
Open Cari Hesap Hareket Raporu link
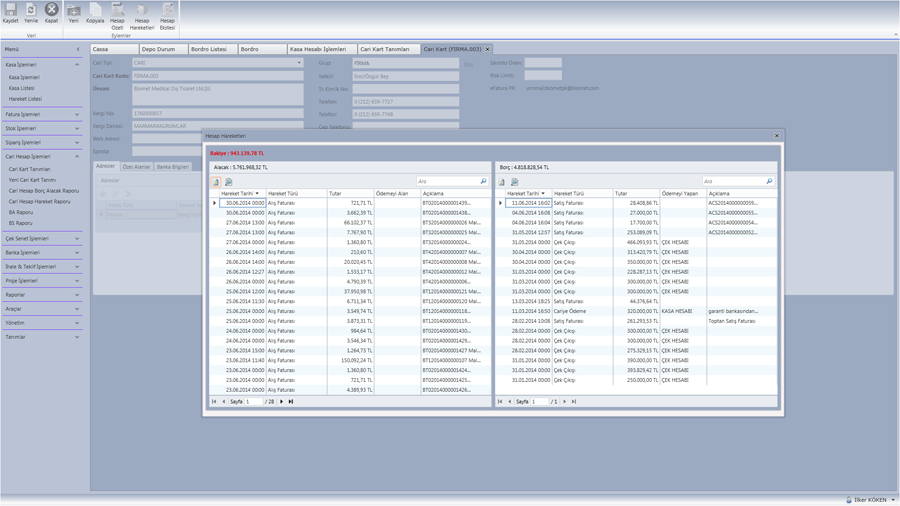[x=40, y=201]
